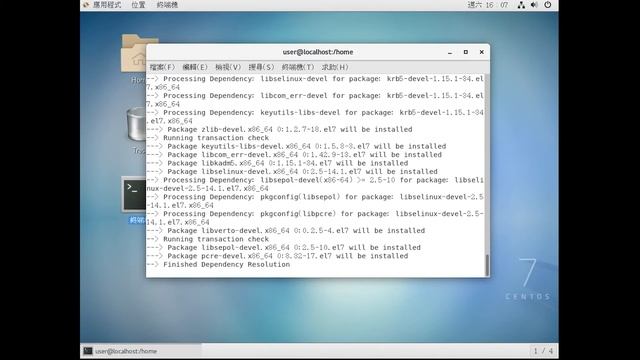
Task: Click the 'Package libcom_err-devel.x86_64' line
Action: pos(294,155)
